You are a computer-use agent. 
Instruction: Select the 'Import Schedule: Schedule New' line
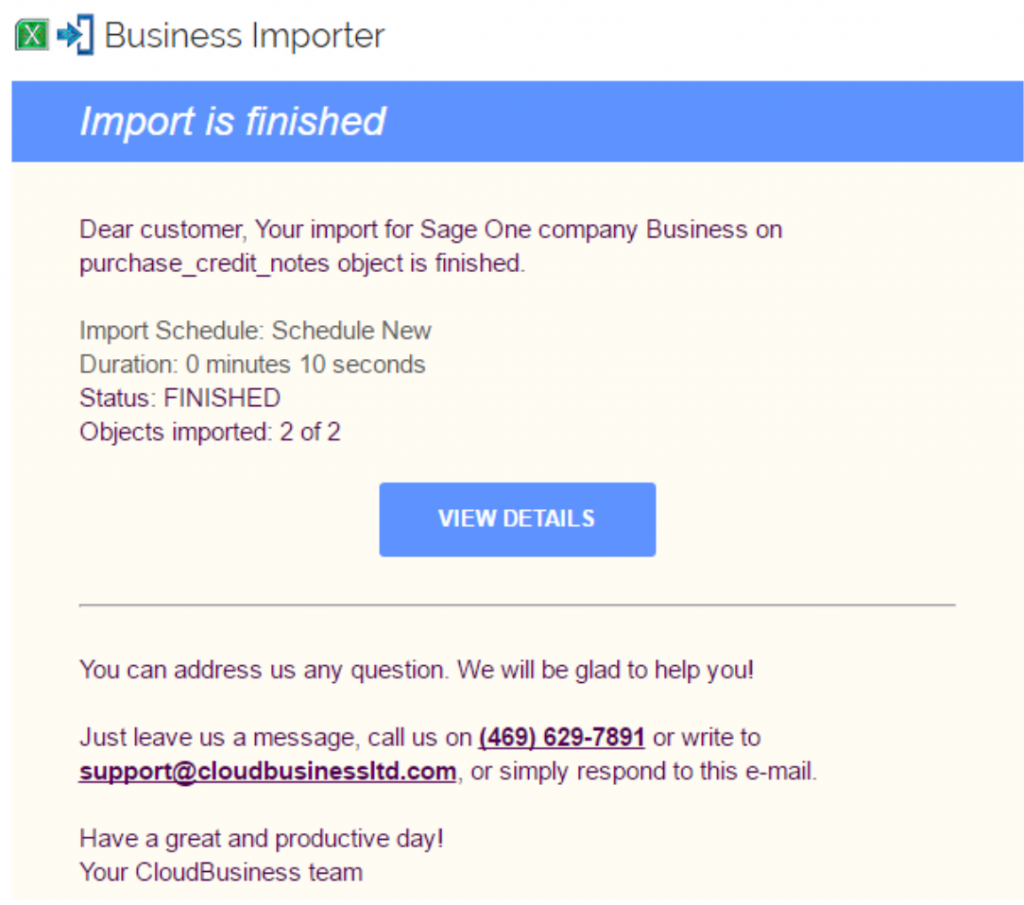(255, 330)
